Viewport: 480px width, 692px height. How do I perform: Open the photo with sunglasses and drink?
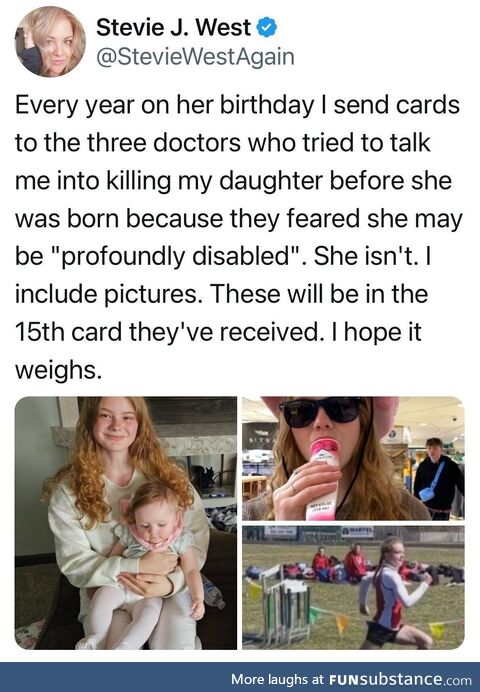[353, 458]
